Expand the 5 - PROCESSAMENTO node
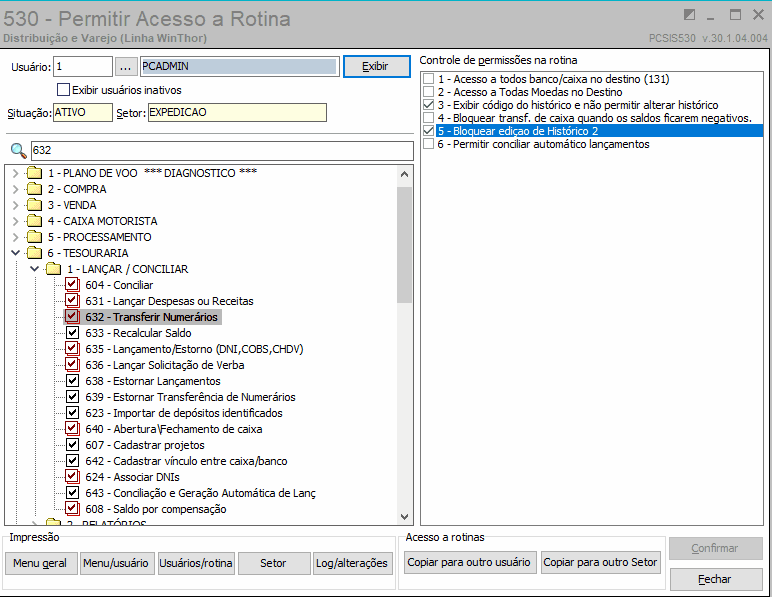This screenshot has width=772, height=597. point(15,237)
